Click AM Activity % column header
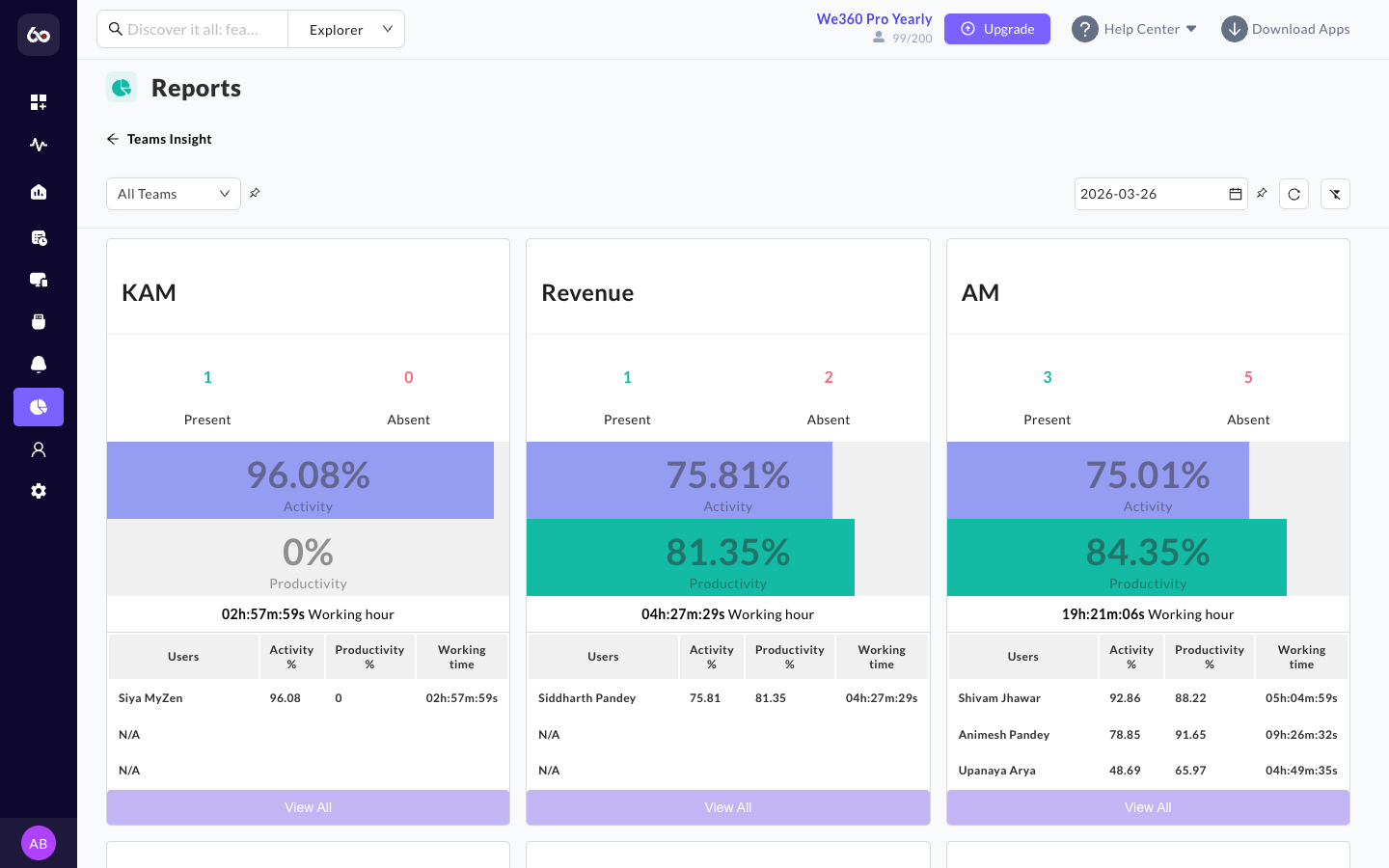This screenshot has height=868, width=1389. tap(1131, 657)
